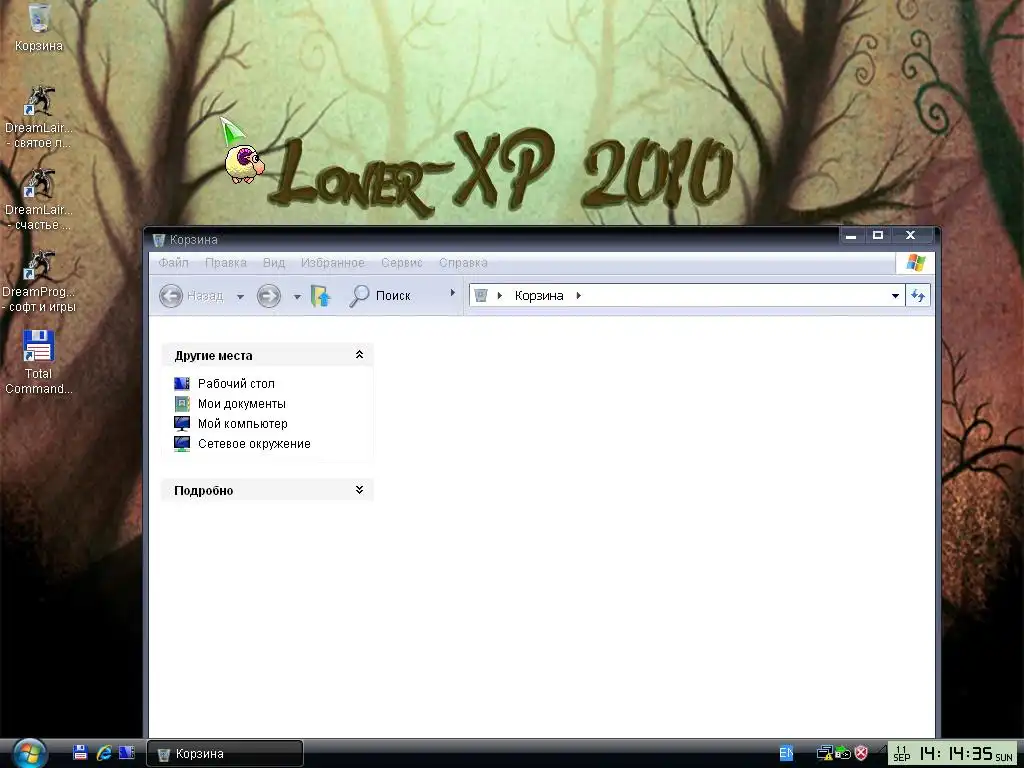Launch Internet Explorer from quick launch

(104, 752)
